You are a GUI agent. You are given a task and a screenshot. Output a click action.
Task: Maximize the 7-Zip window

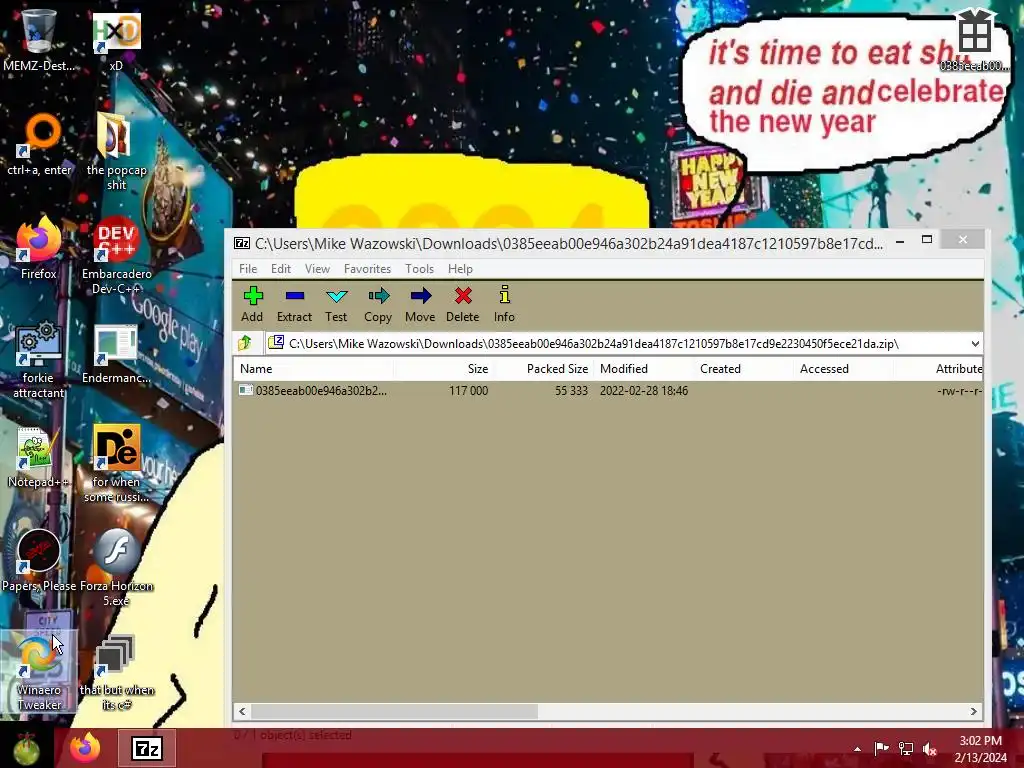[927, 240]
